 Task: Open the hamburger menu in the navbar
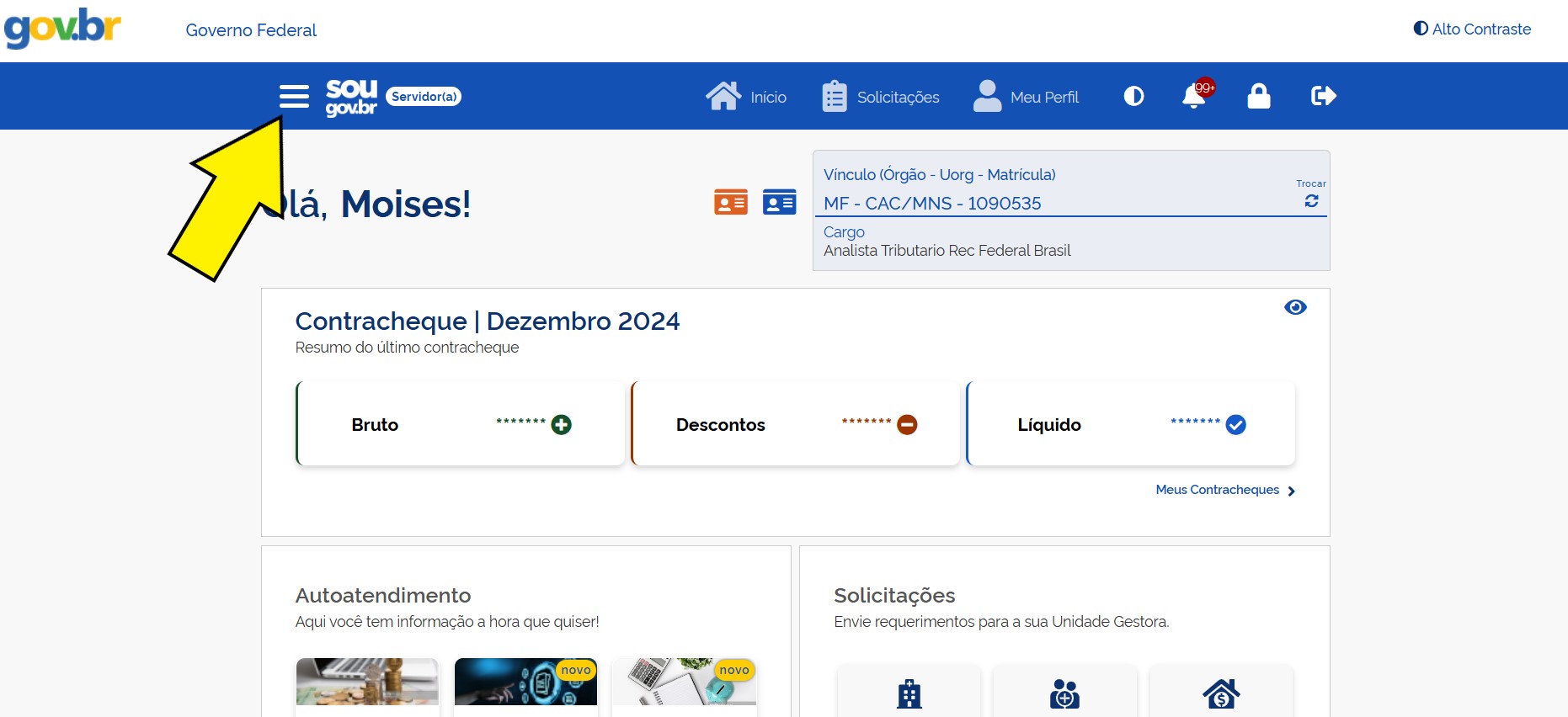coord(294,96)
